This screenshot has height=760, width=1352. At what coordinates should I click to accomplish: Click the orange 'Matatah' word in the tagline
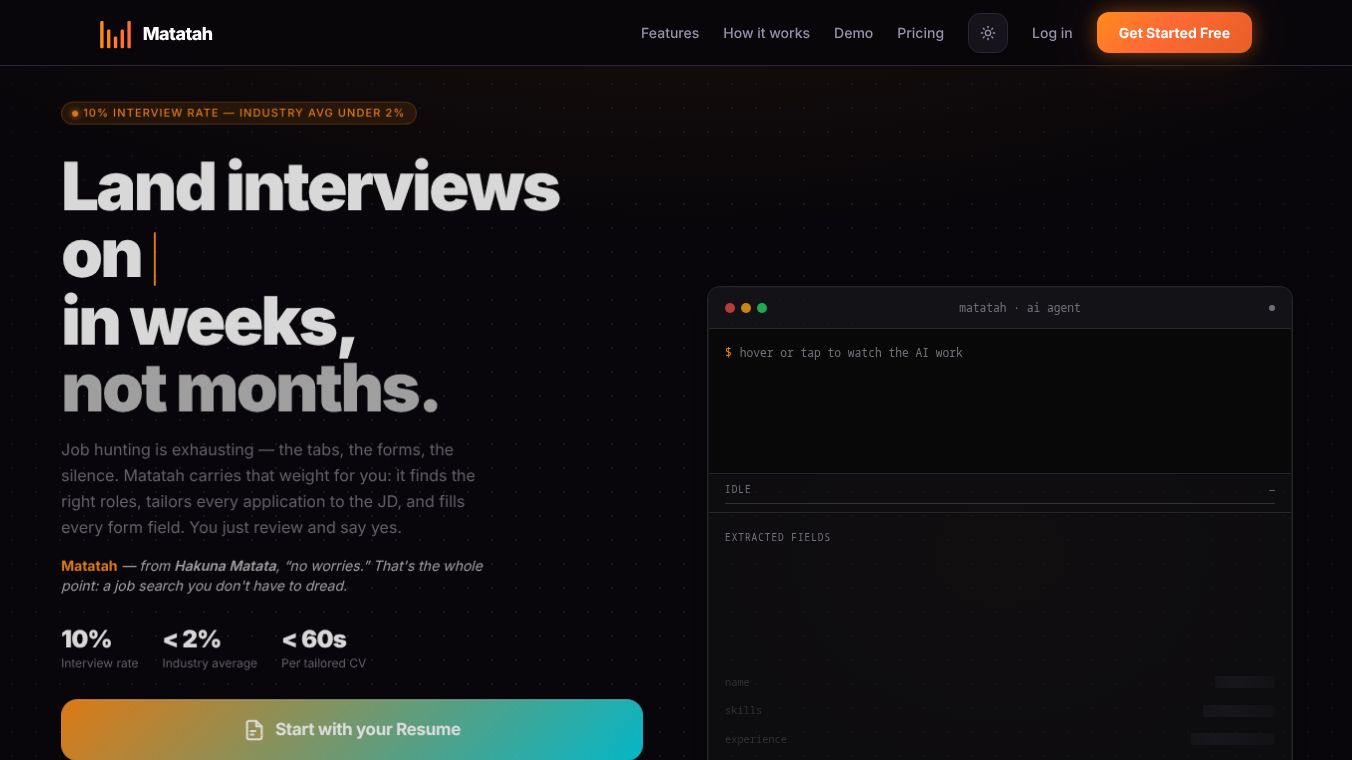89,566
